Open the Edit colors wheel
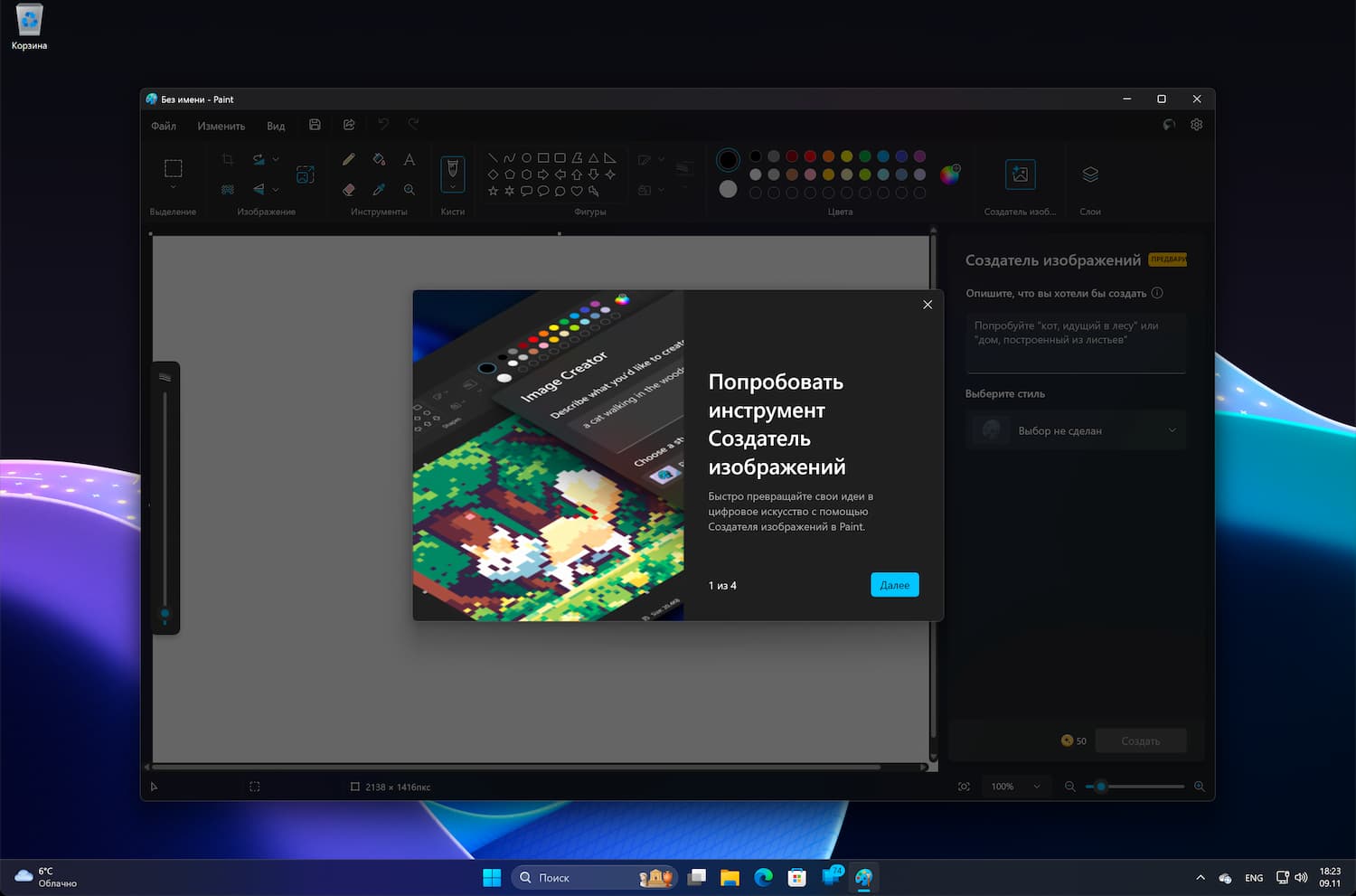Viewport: 1356px width, 896px height. [x=949, y=174]
